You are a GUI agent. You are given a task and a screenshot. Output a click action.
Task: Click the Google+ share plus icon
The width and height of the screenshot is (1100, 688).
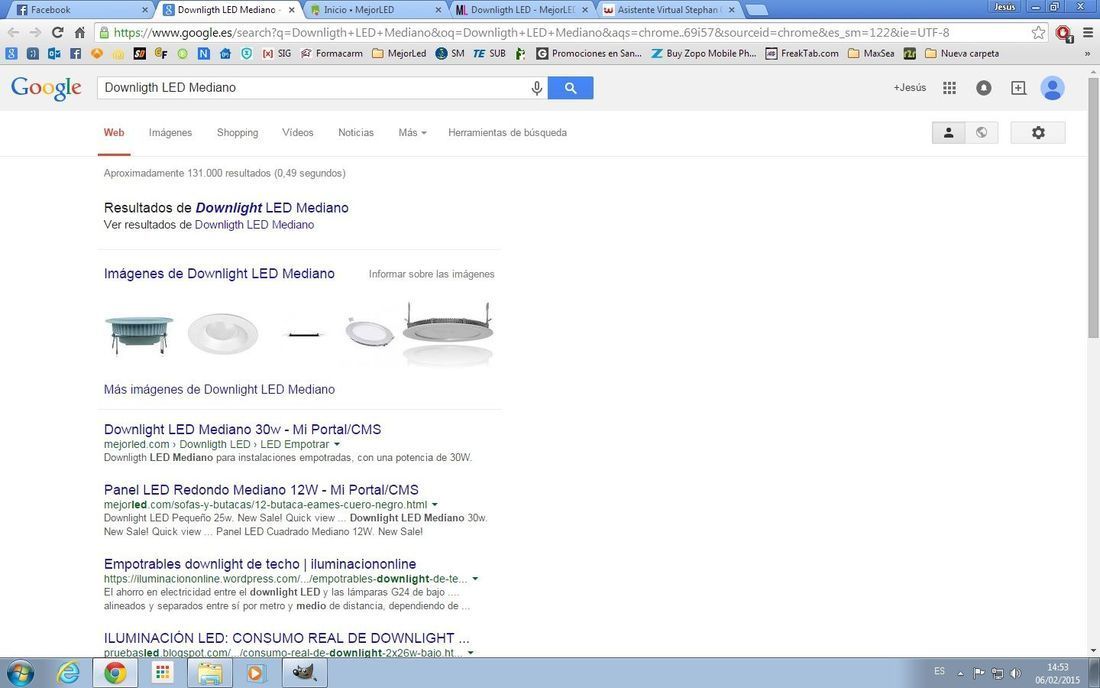[x=1018, y=88]
